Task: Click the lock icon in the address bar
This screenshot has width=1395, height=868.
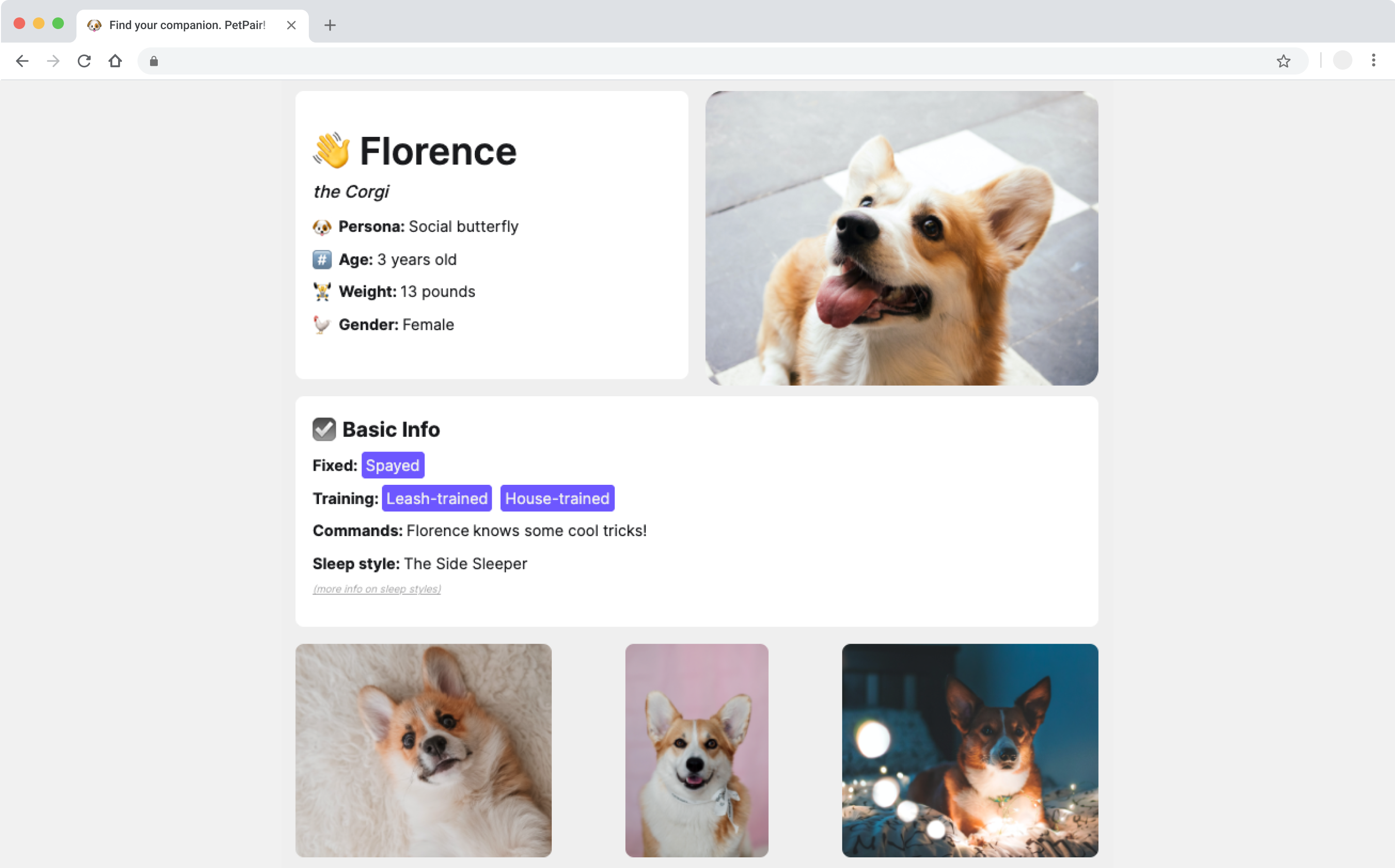Action: (x=153, y=61)
